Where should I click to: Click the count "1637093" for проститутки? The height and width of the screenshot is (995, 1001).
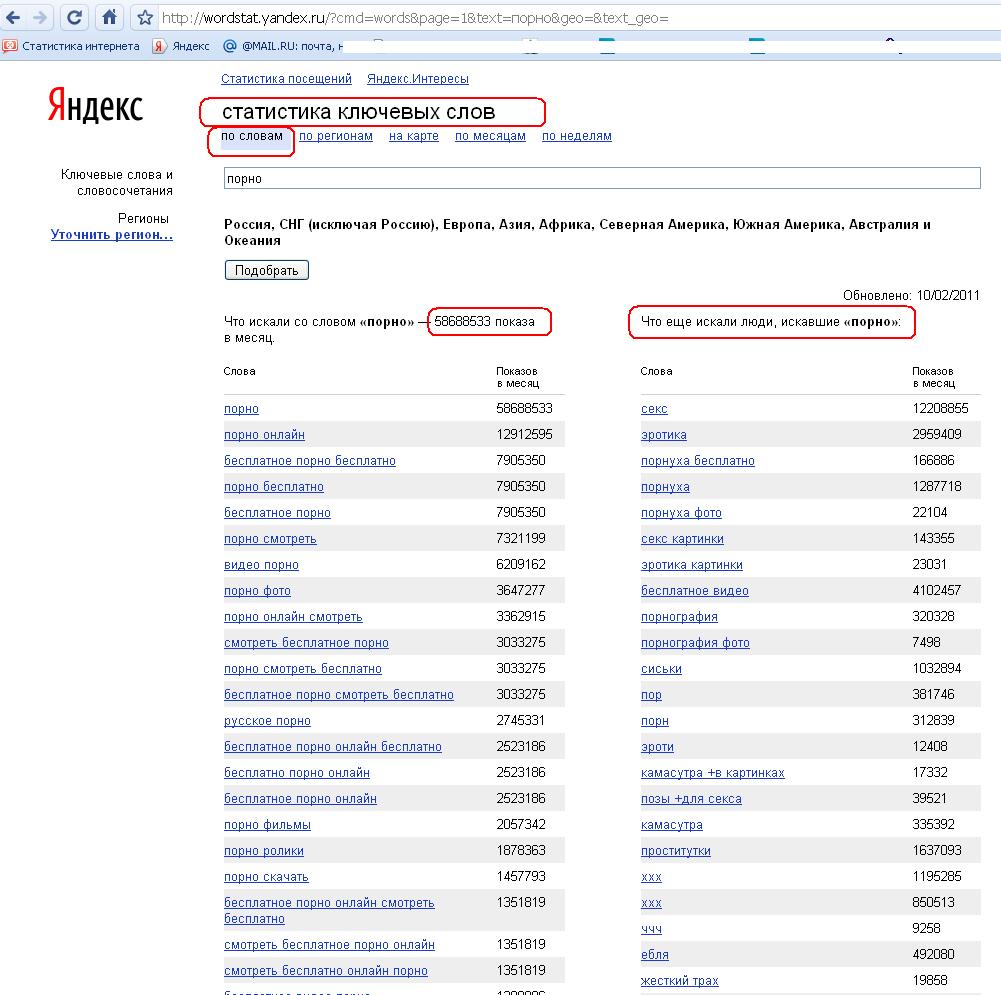tap(937, 850)
